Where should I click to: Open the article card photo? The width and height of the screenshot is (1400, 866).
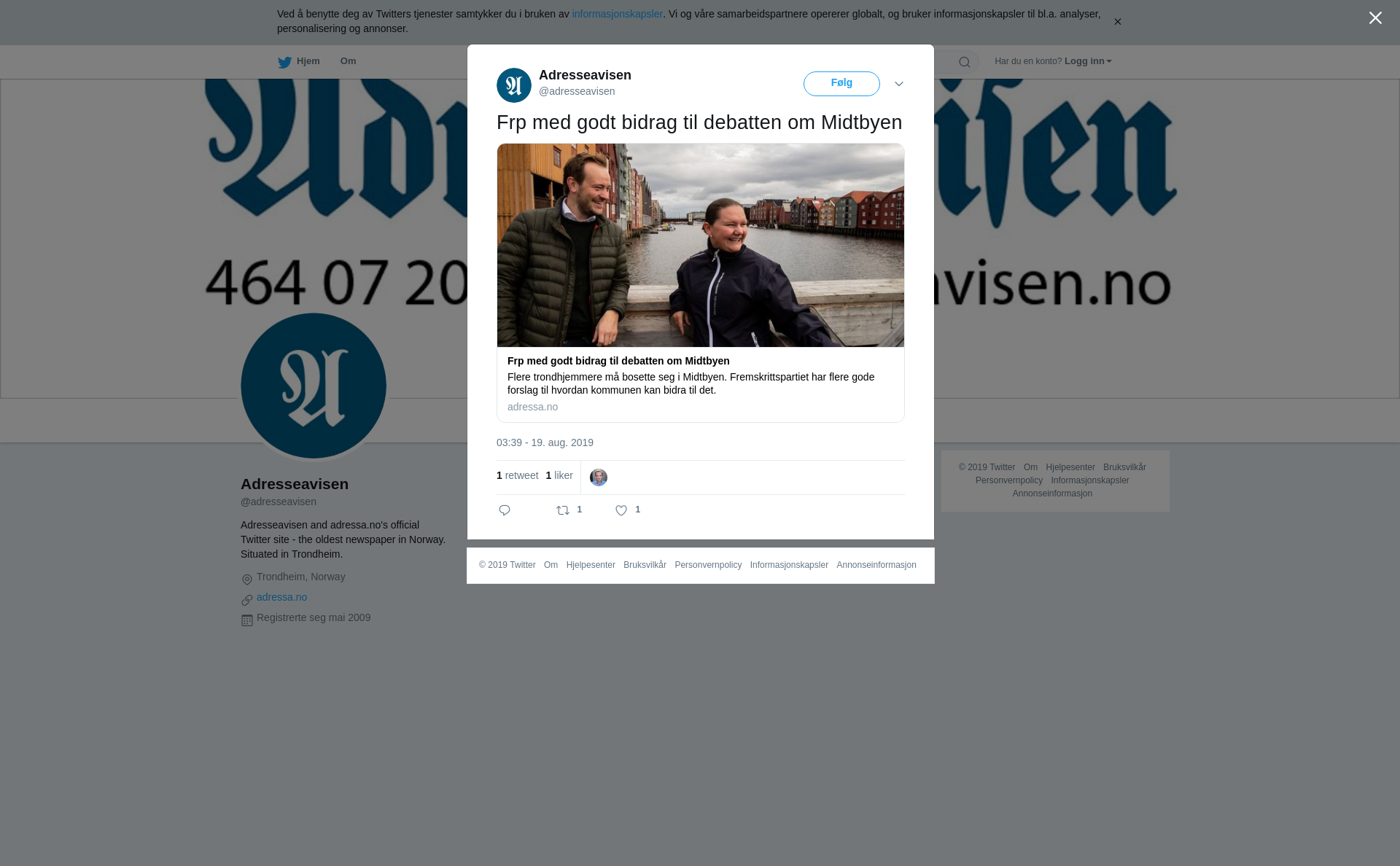tap(701, 245)
